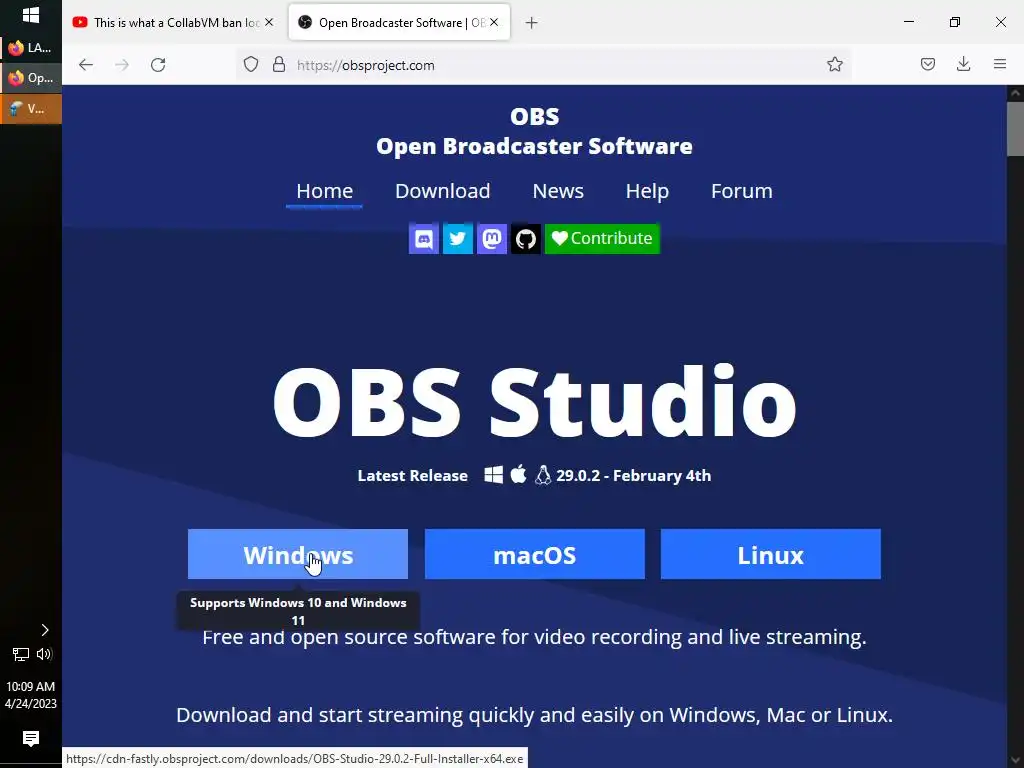Switch to the LA... Firefox taskbar window

click(31, 48)
